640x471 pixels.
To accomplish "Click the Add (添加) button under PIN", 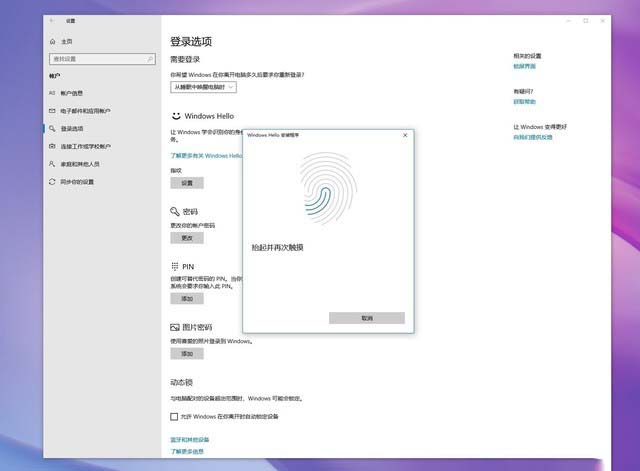I will pyautogui.click(x=187, y=299).
